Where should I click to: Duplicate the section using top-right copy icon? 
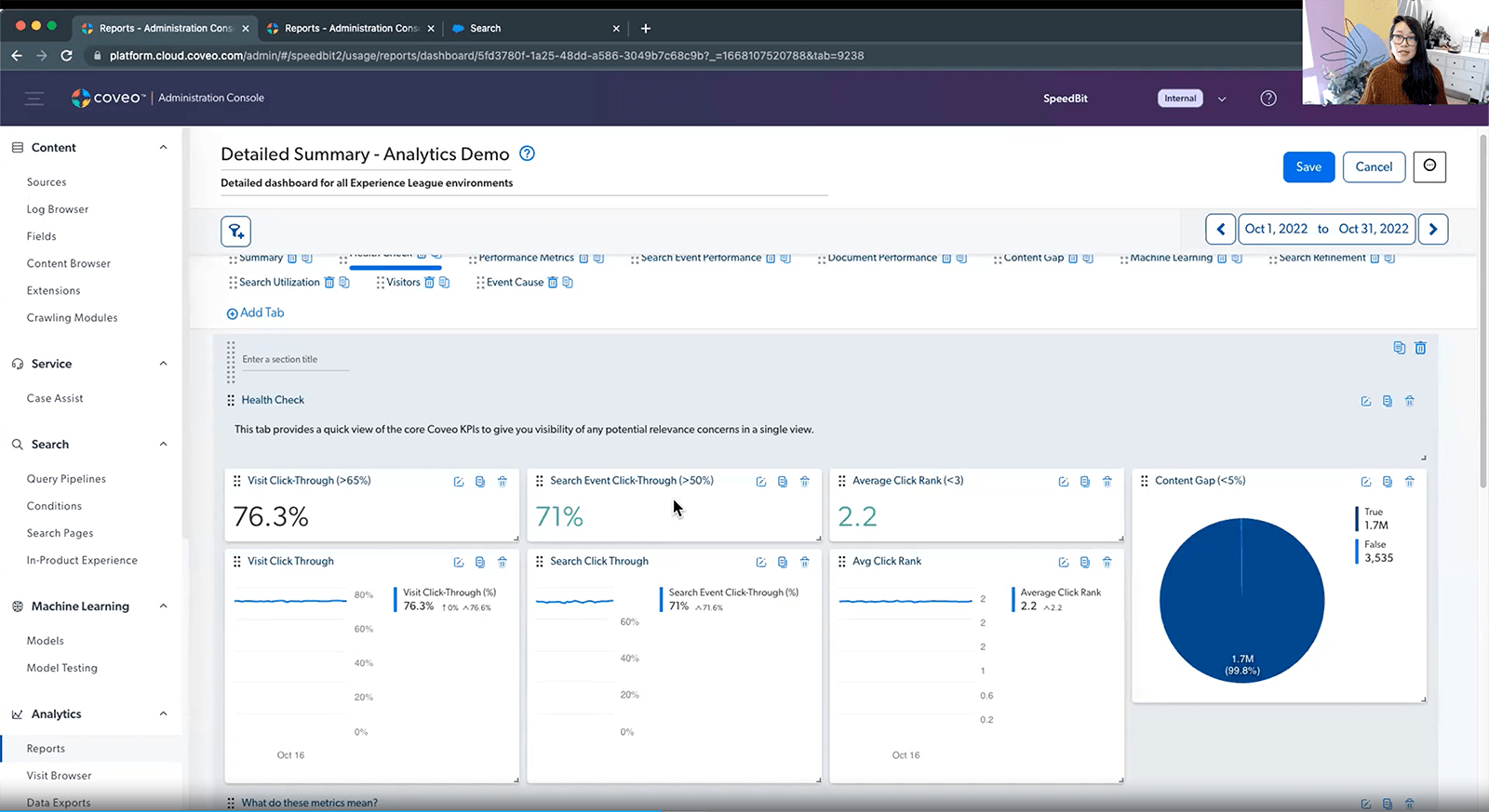point(1399,348)
